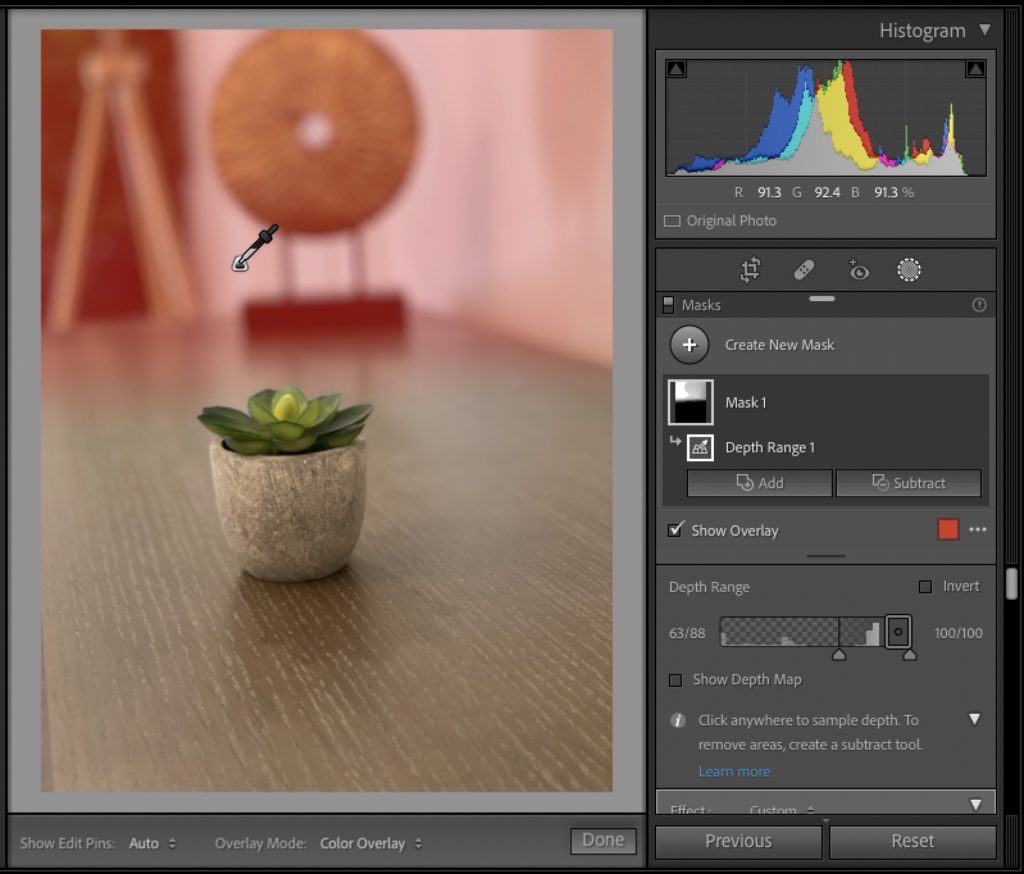Open the Show Edit Pins Auto dropdown
This screenshot has width=1024, height=874.
pyautogui.click(x=152, y=843)
